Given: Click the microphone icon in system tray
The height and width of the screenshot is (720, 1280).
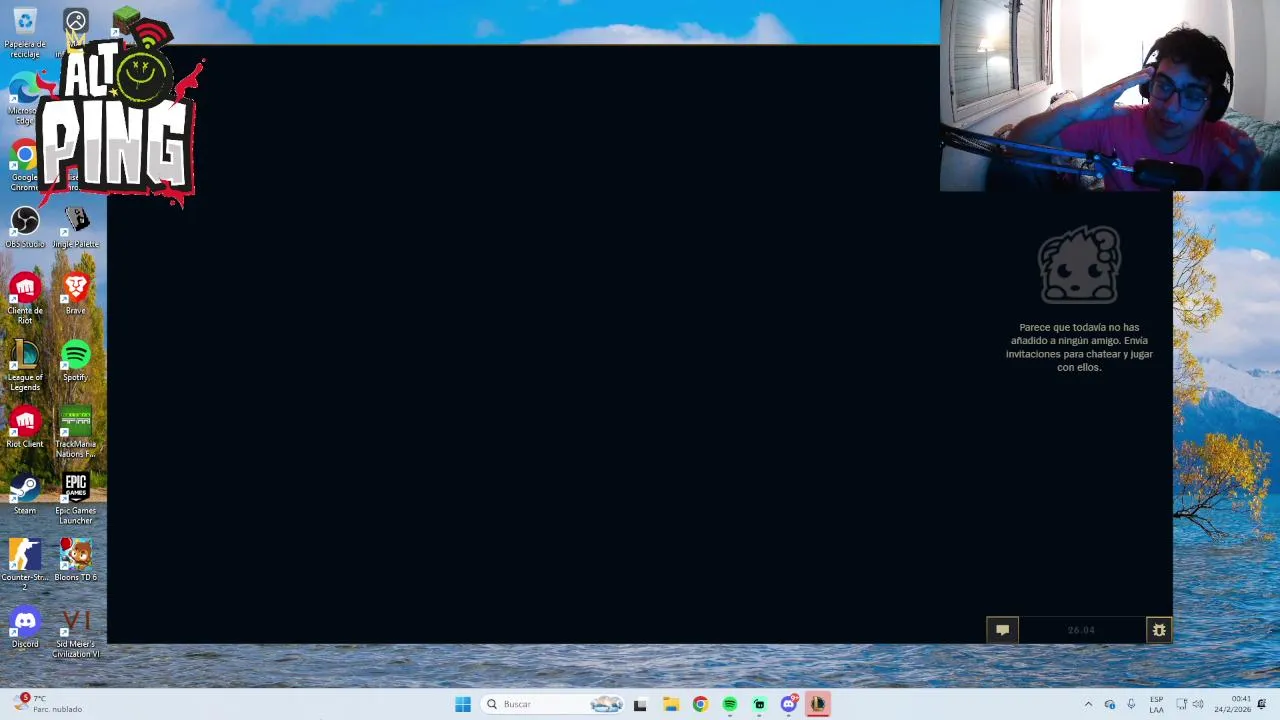Looking at the screenshot, I should [x=1131, y=704].
